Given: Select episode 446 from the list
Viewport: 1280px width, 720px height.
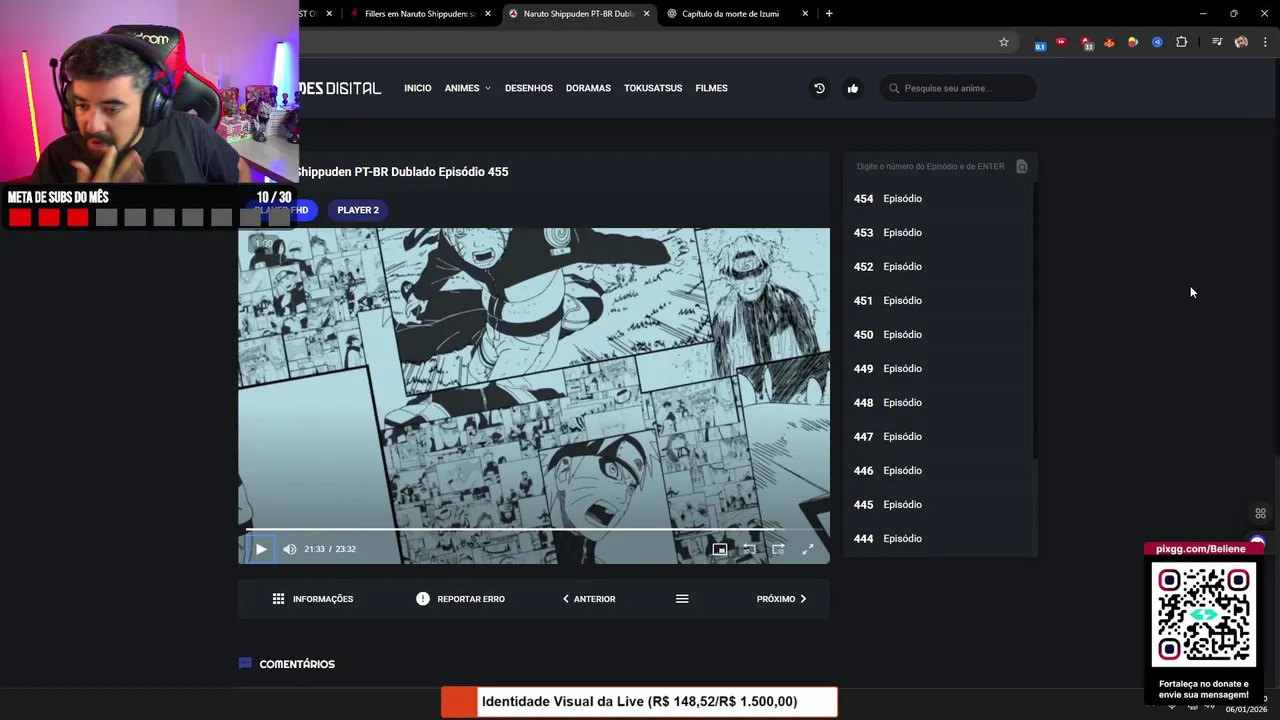Looking at the screenshot, I should click(938, 471).
